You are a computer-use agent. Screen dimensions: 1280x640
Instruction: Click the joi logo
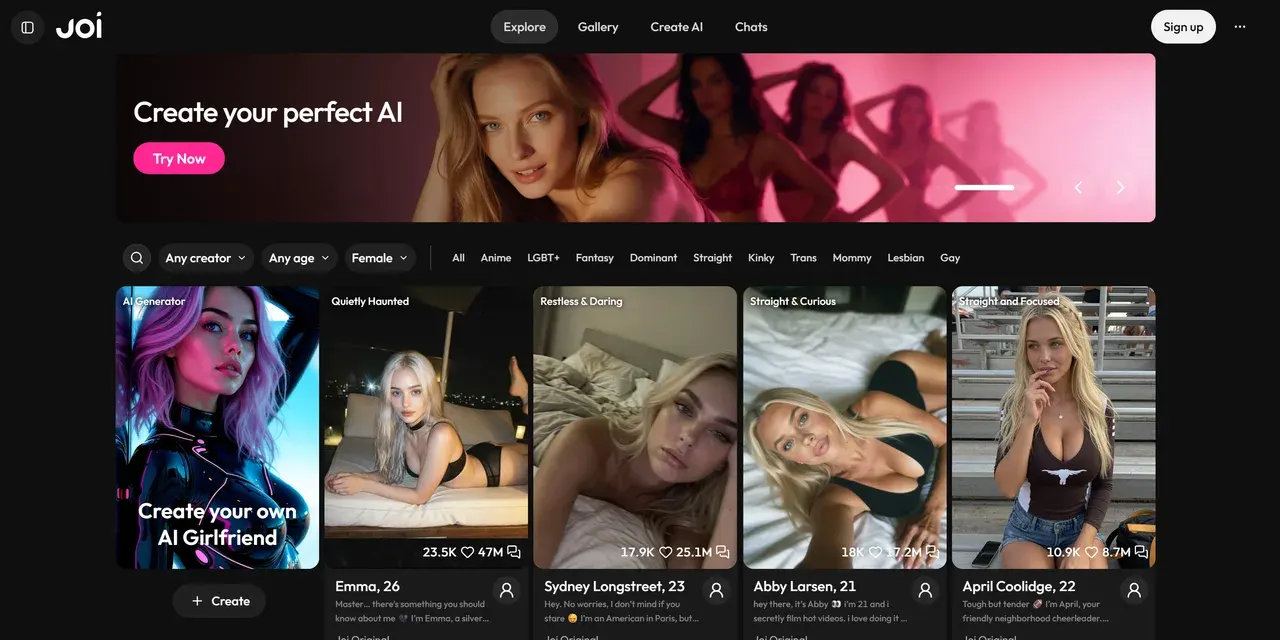pyautogui.click(x=79, y=26)
